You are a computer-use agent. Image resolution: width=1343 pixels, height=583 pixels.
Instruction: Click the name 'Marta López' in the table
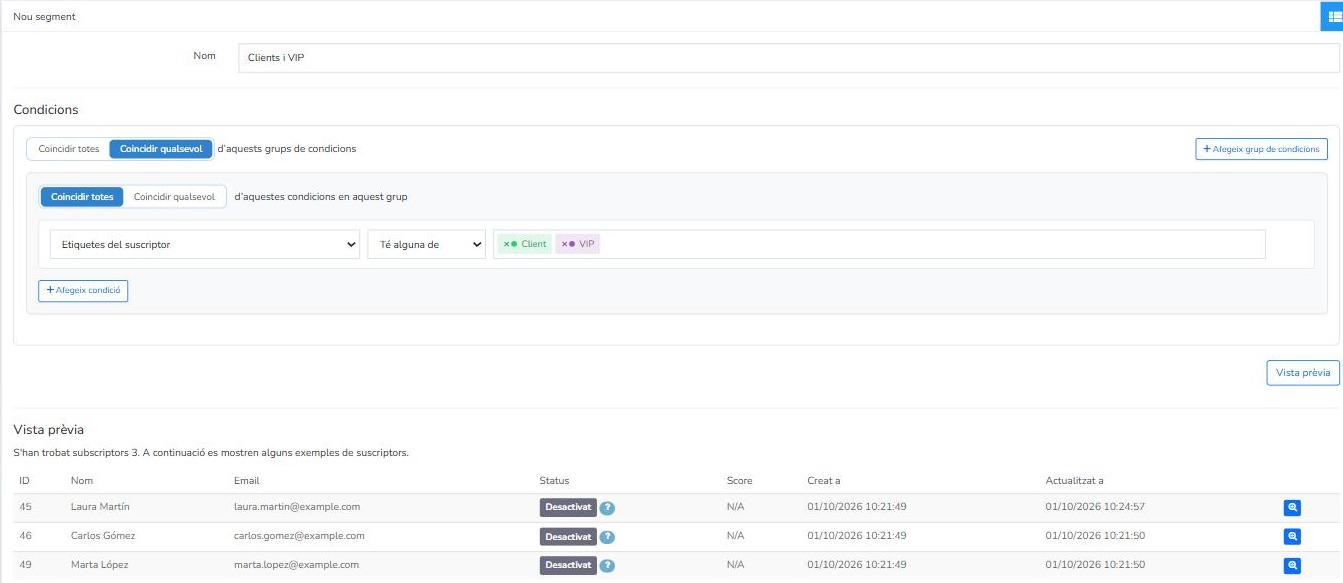(x=100, y=565)
